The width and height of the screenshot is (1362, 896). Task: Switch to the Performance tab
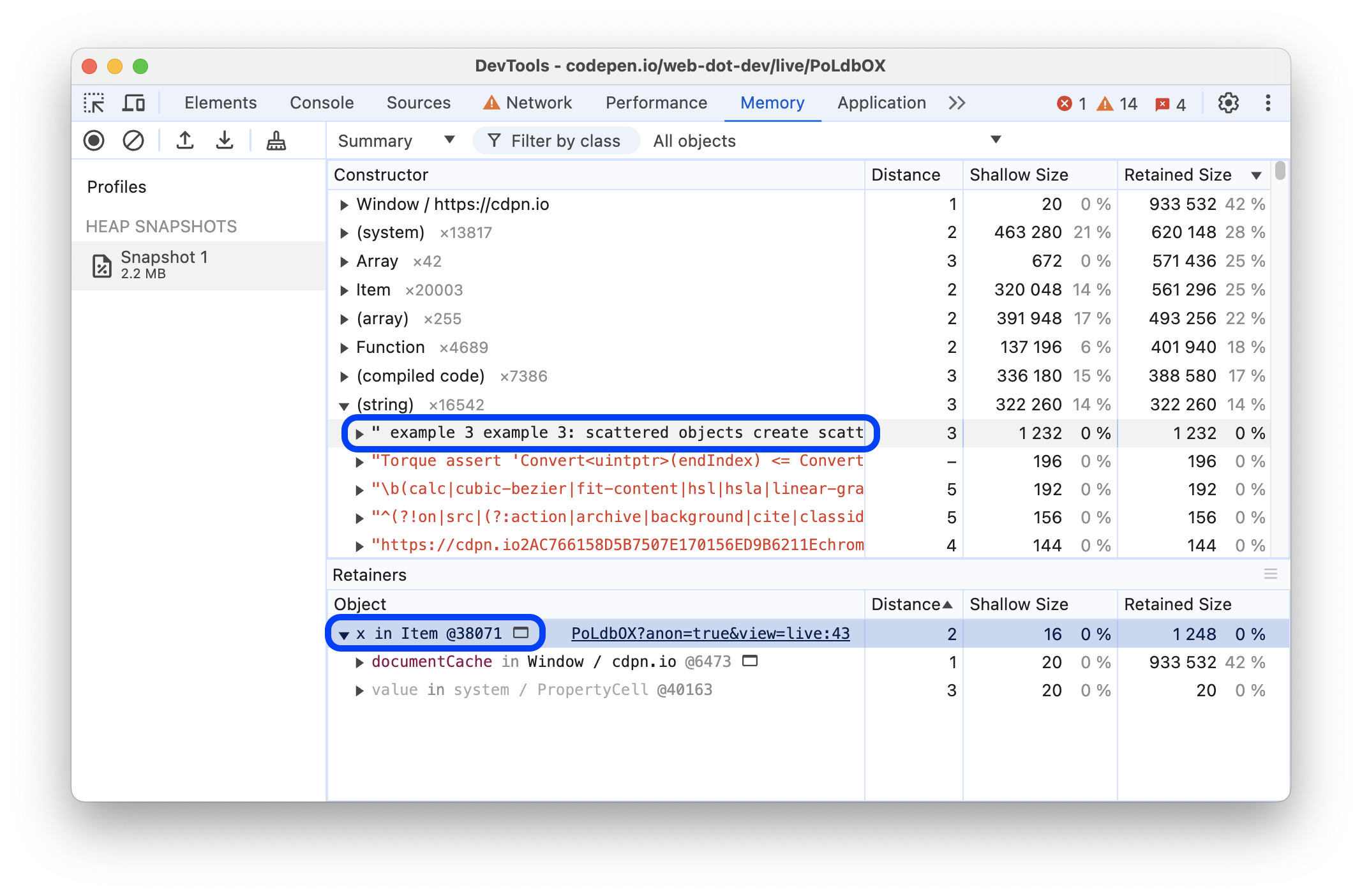[x=656, y=103]
